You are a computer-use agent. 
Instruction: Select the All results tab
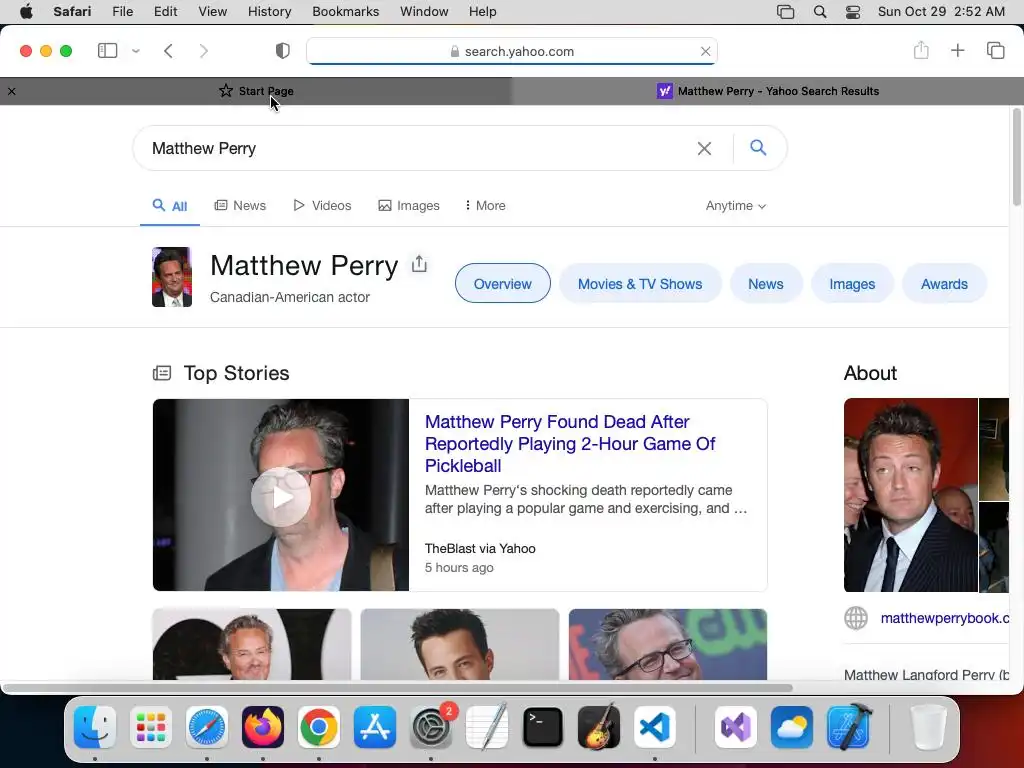170,206
